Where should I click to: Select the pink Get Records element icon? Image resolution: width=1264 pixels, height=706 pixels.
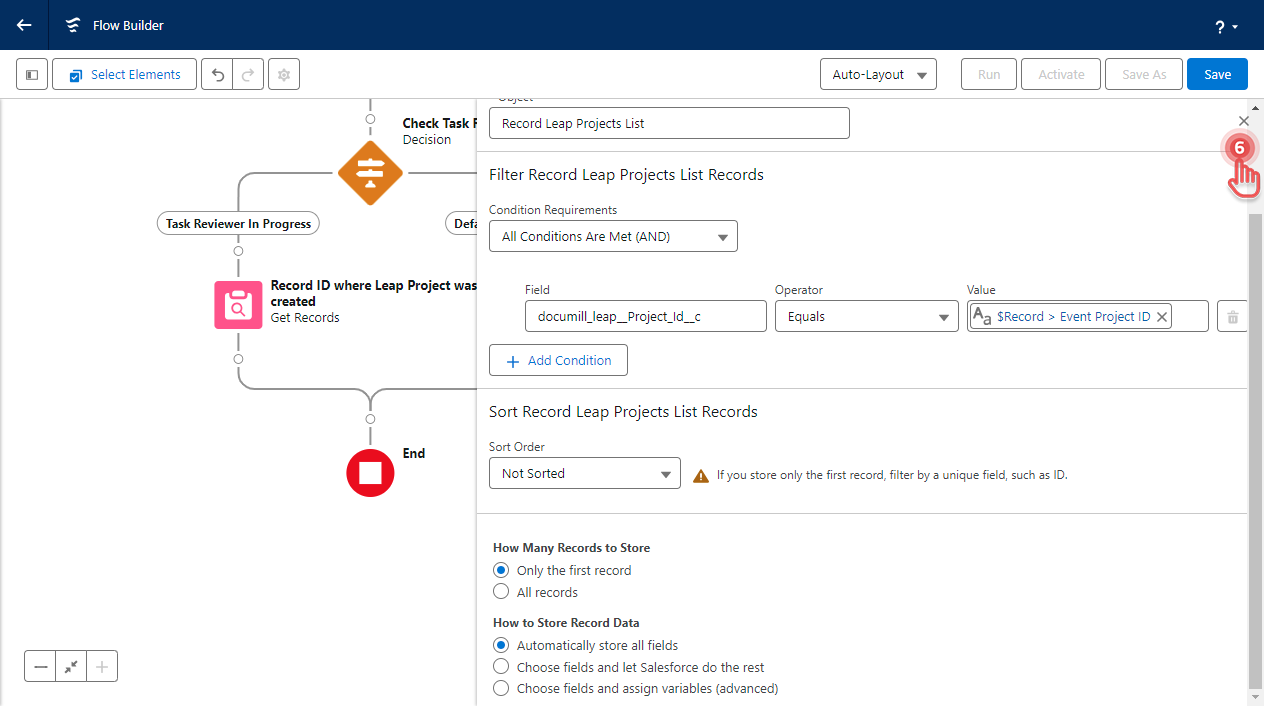[x=238, y=305]
